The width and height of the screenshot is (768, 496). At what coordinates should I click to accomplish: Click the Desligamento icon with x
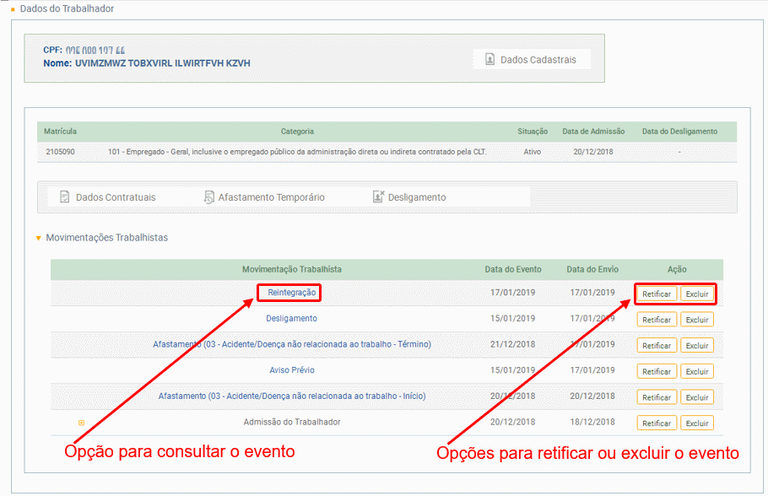[x=379, y=197]
